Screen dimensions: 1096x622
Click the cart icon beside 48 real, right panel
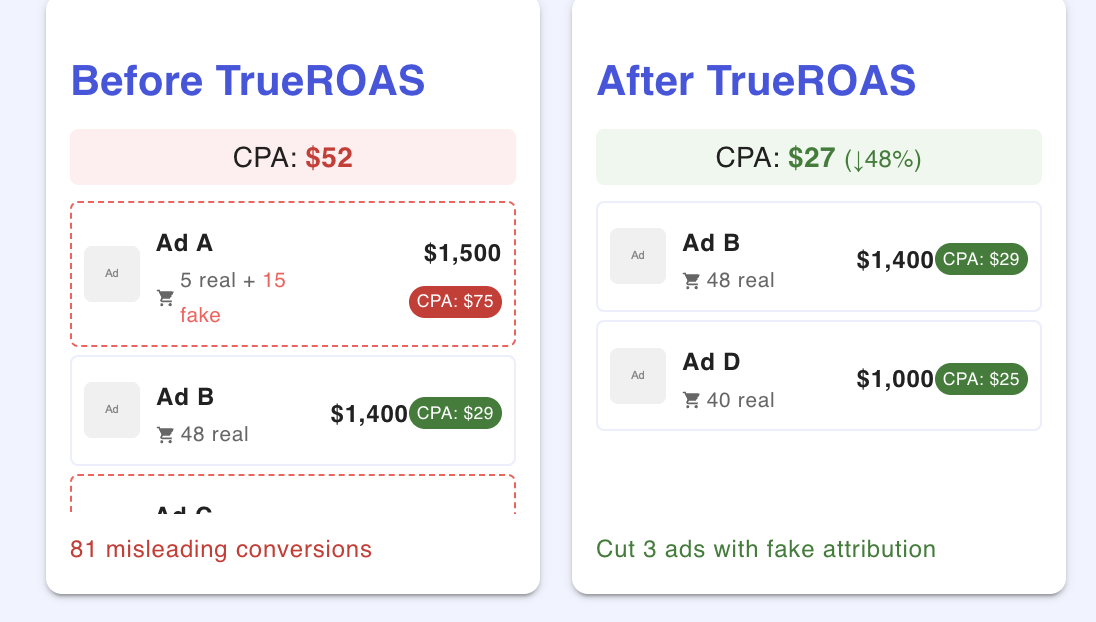691,281
